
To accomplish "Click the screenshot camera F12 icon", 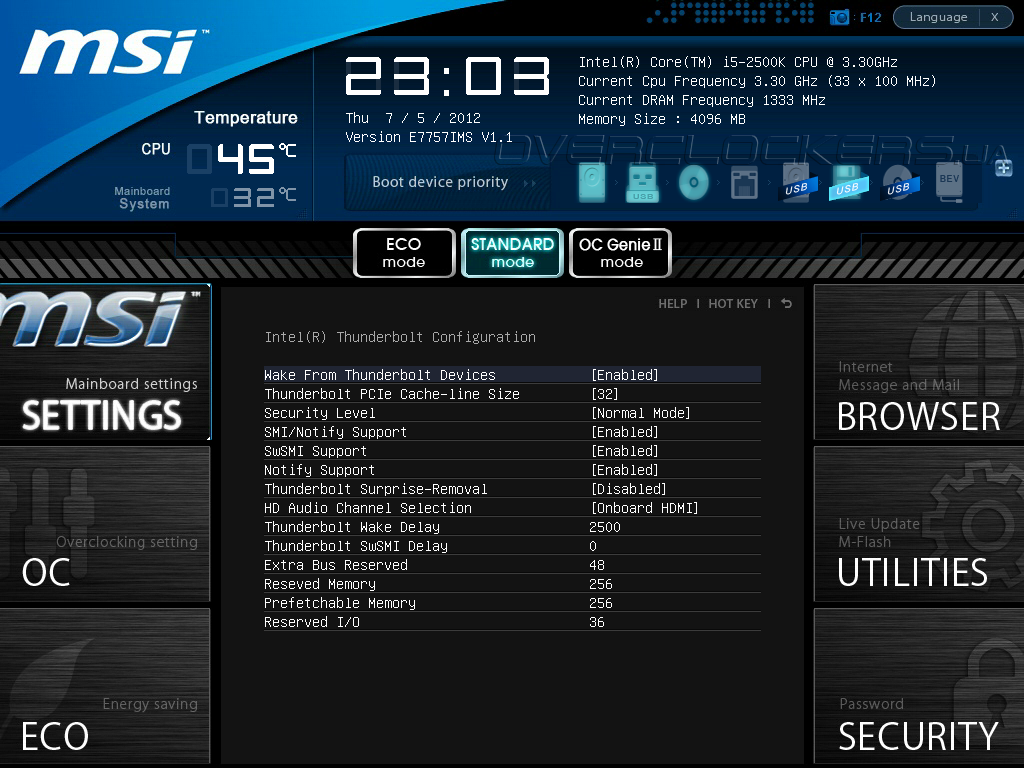I will [839, 17].
